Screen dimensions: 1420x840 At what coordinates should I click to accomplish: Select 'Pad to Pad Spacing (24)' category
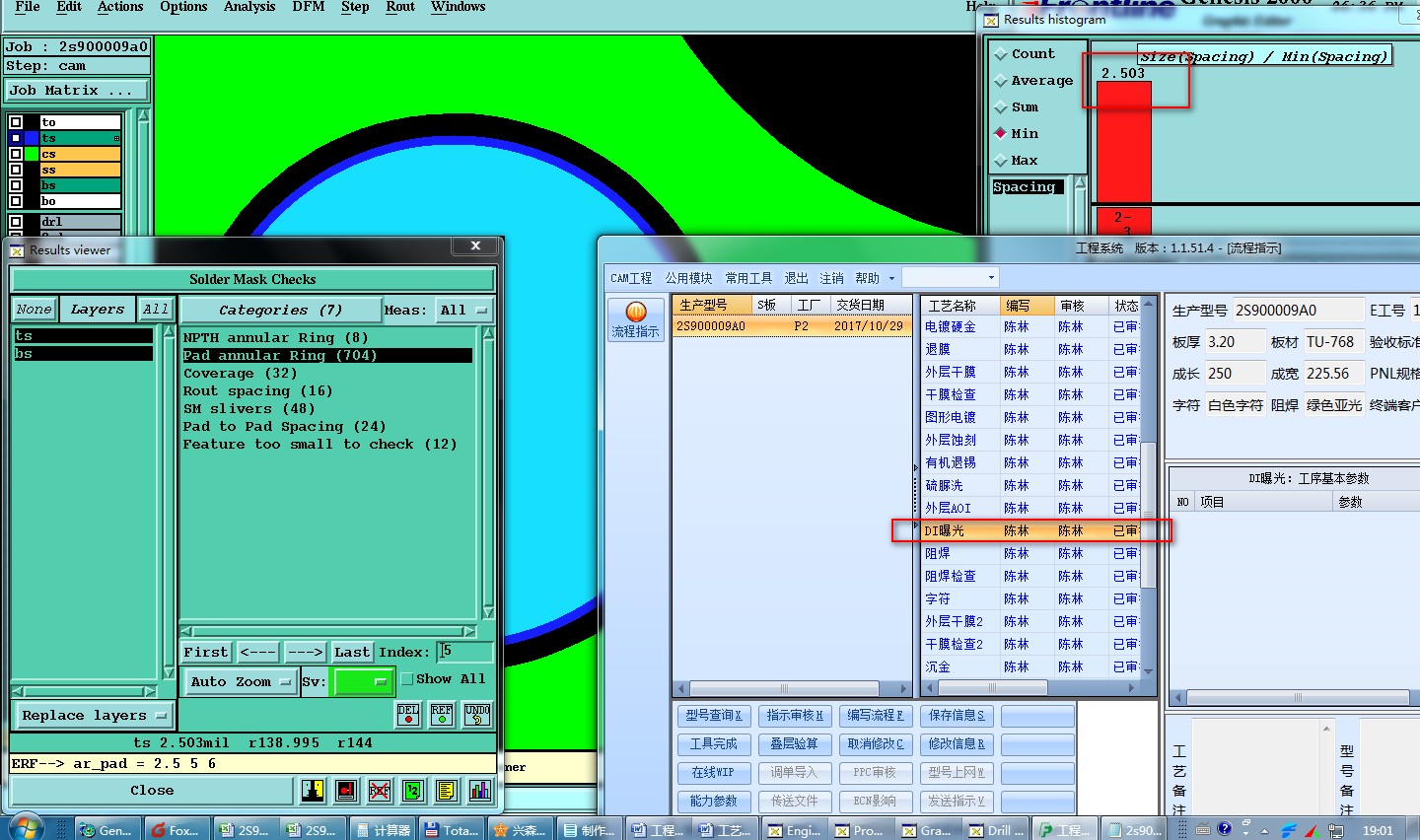coord(284,426)
